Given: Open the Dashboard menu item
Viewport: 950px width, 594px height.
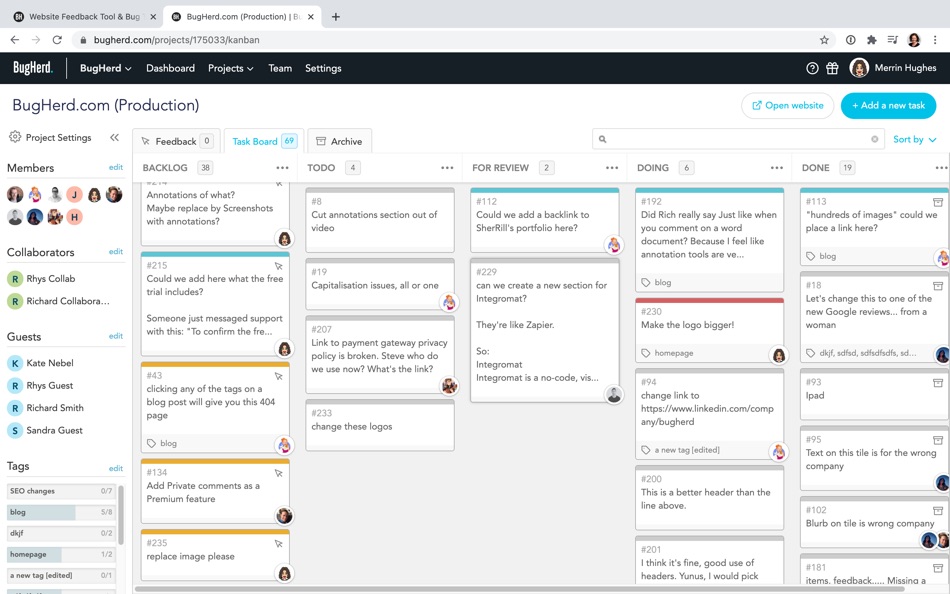Looking at the screenshot, I should click(x=170, y=68).
